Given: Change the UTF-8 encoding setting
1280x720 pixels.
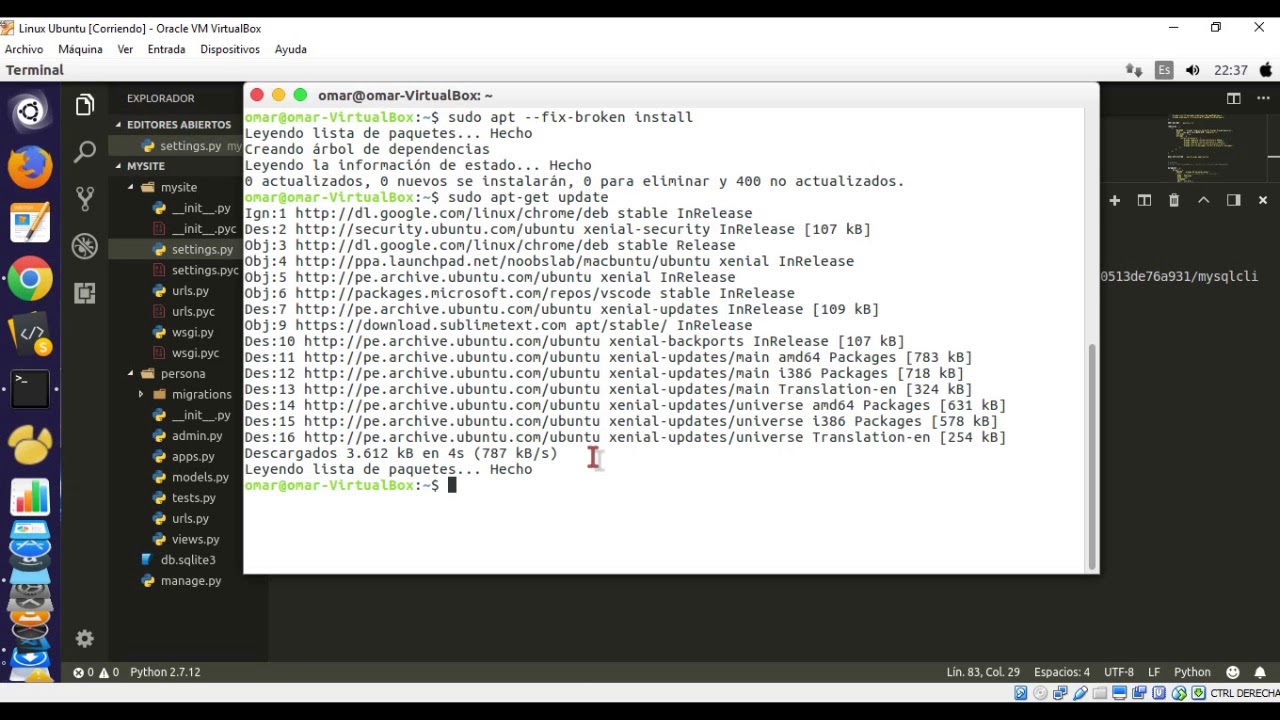Looking at the screenshot, I should (1119, 672).
